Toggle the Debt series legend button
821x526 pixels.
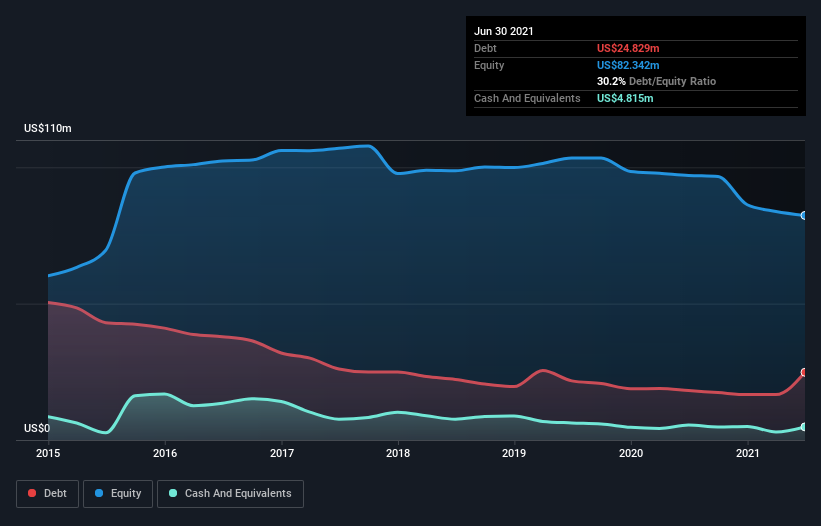(x=47, y=494)
